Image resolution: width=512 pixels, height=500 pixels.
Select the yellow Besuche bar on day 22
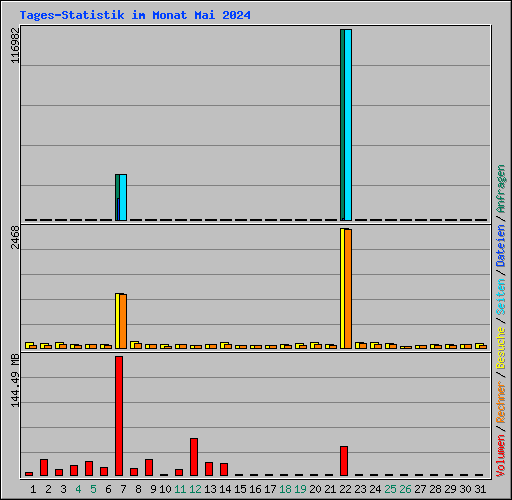point(343,288)
